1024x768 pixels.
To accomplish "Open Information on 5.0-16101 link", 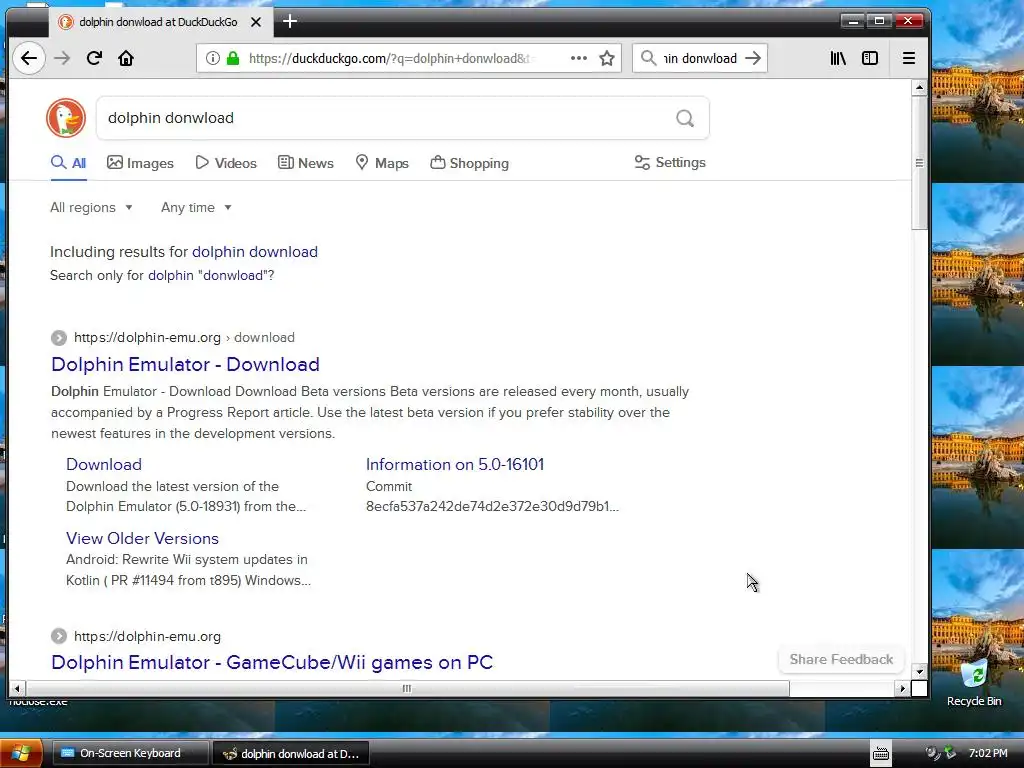I will [x=455, y=464].
